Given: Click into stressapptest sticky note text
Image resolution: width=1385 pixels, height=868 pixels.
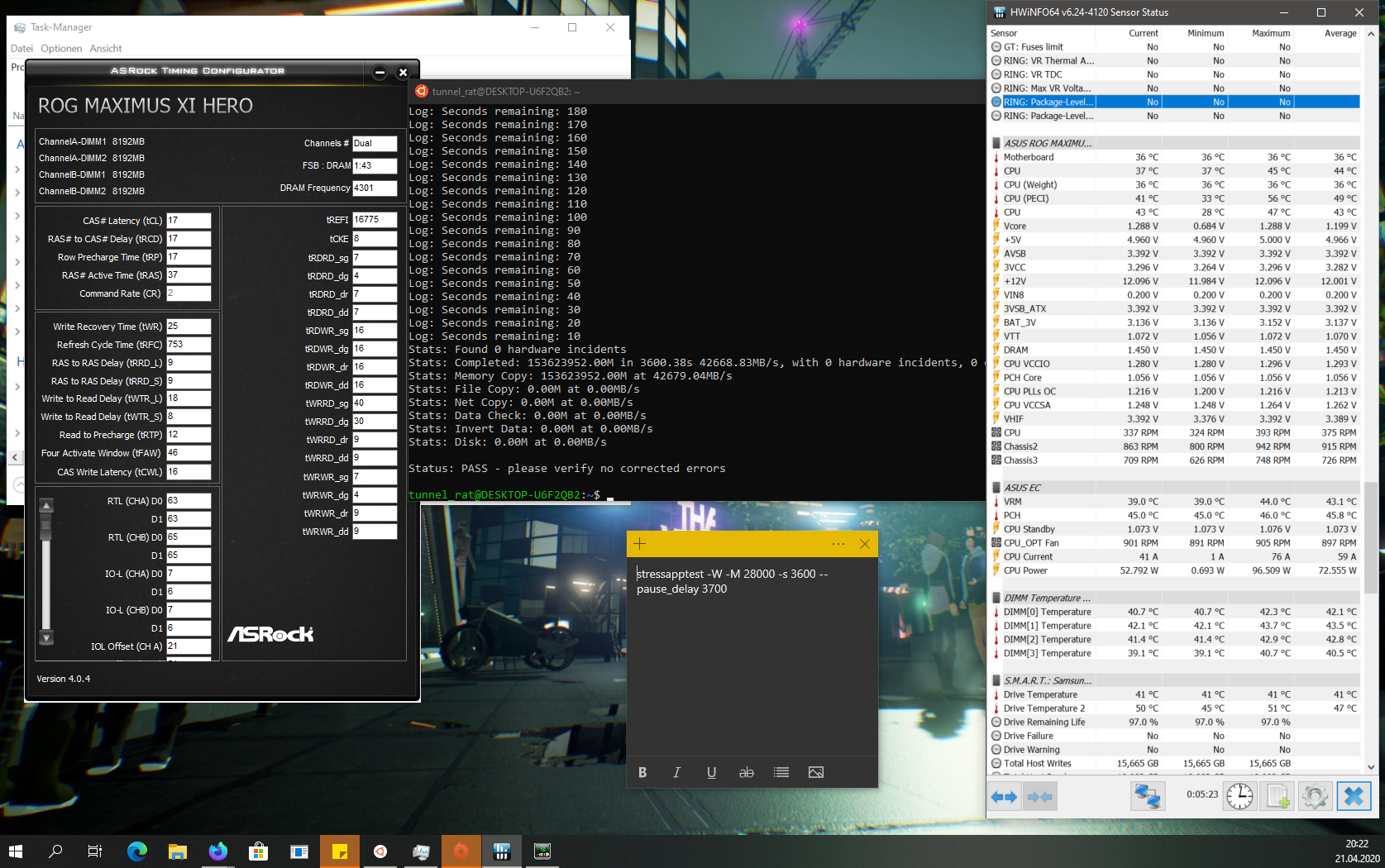Looking at the screenshot, I should [732, 581].
